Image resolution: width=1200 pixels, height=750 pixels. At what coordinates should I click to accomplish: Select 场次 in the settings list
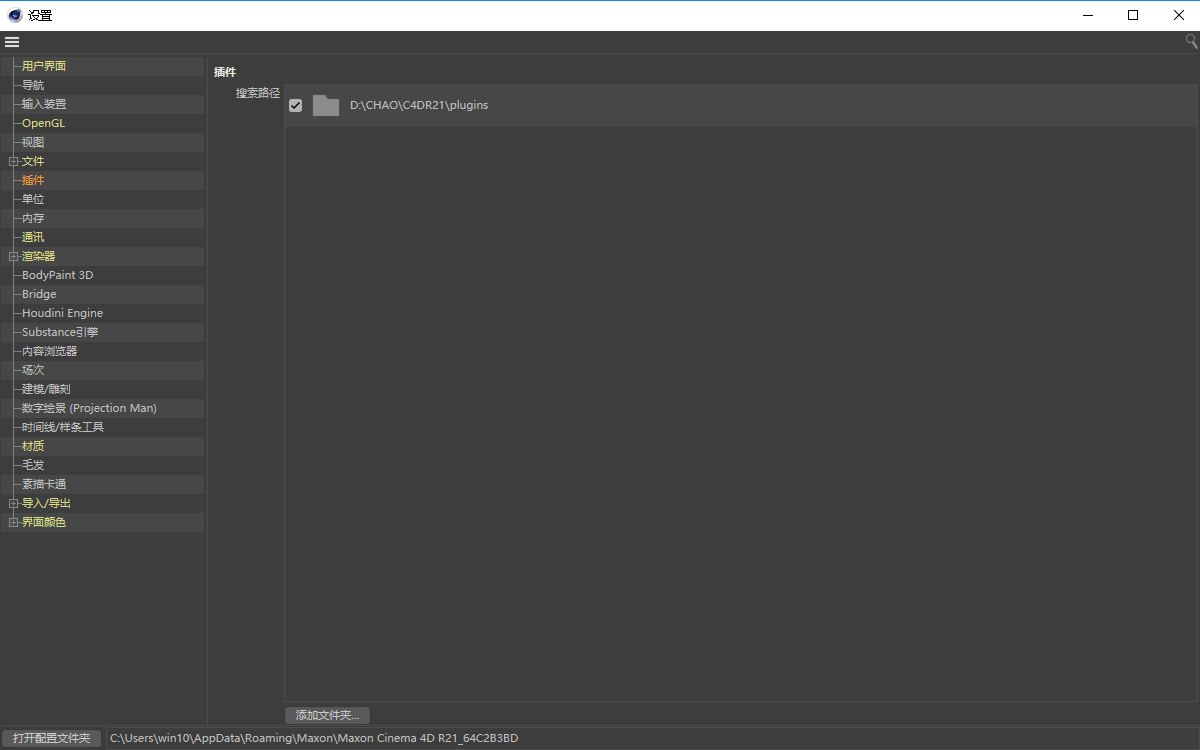33,370
